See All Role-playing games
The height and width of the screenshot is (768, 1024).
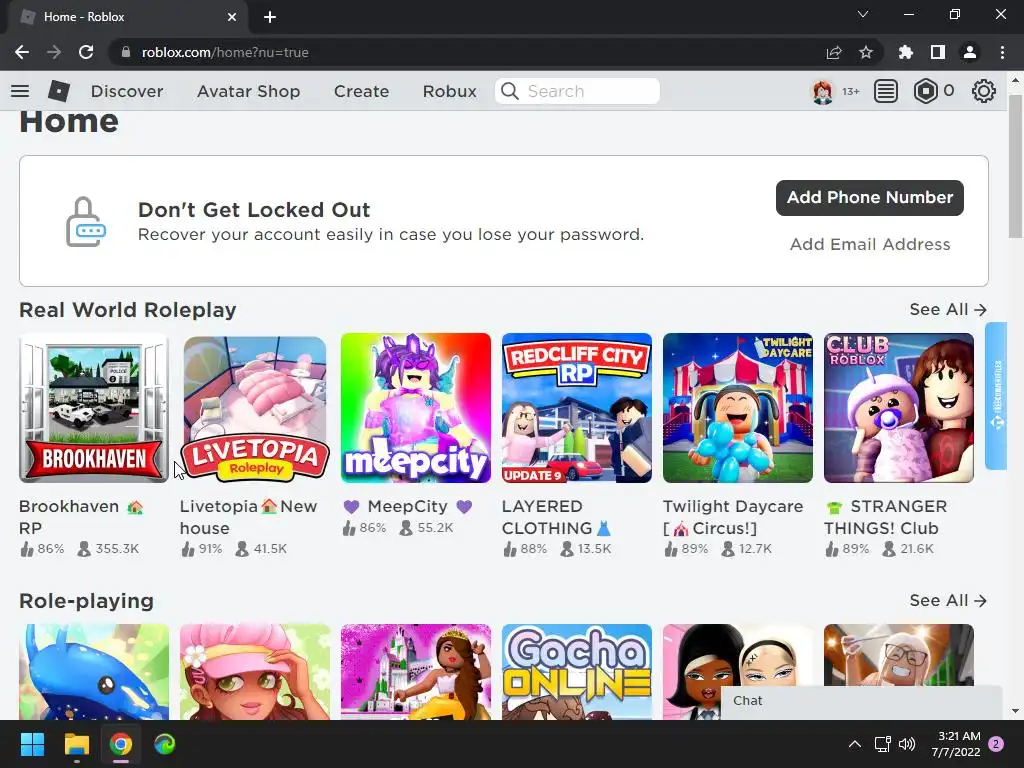[948, 601]
